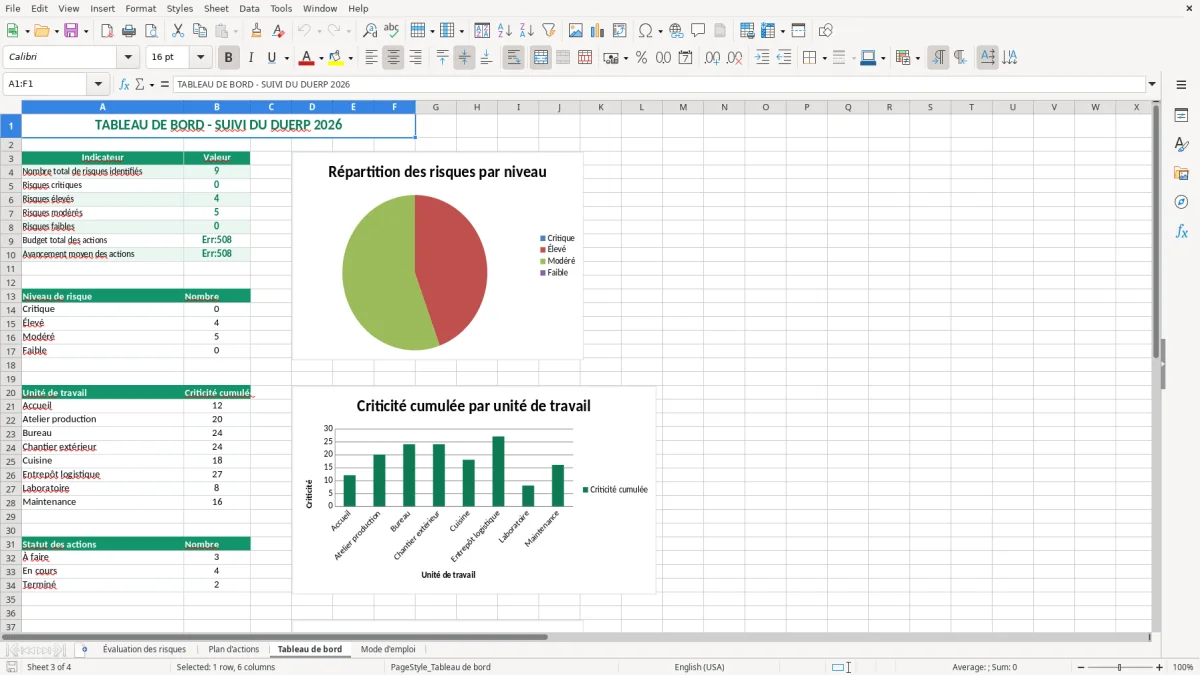This screenshot has height=675, width=1200.
Task: Switch to Évaluation des risques sheet
Action: coord(144,649)
